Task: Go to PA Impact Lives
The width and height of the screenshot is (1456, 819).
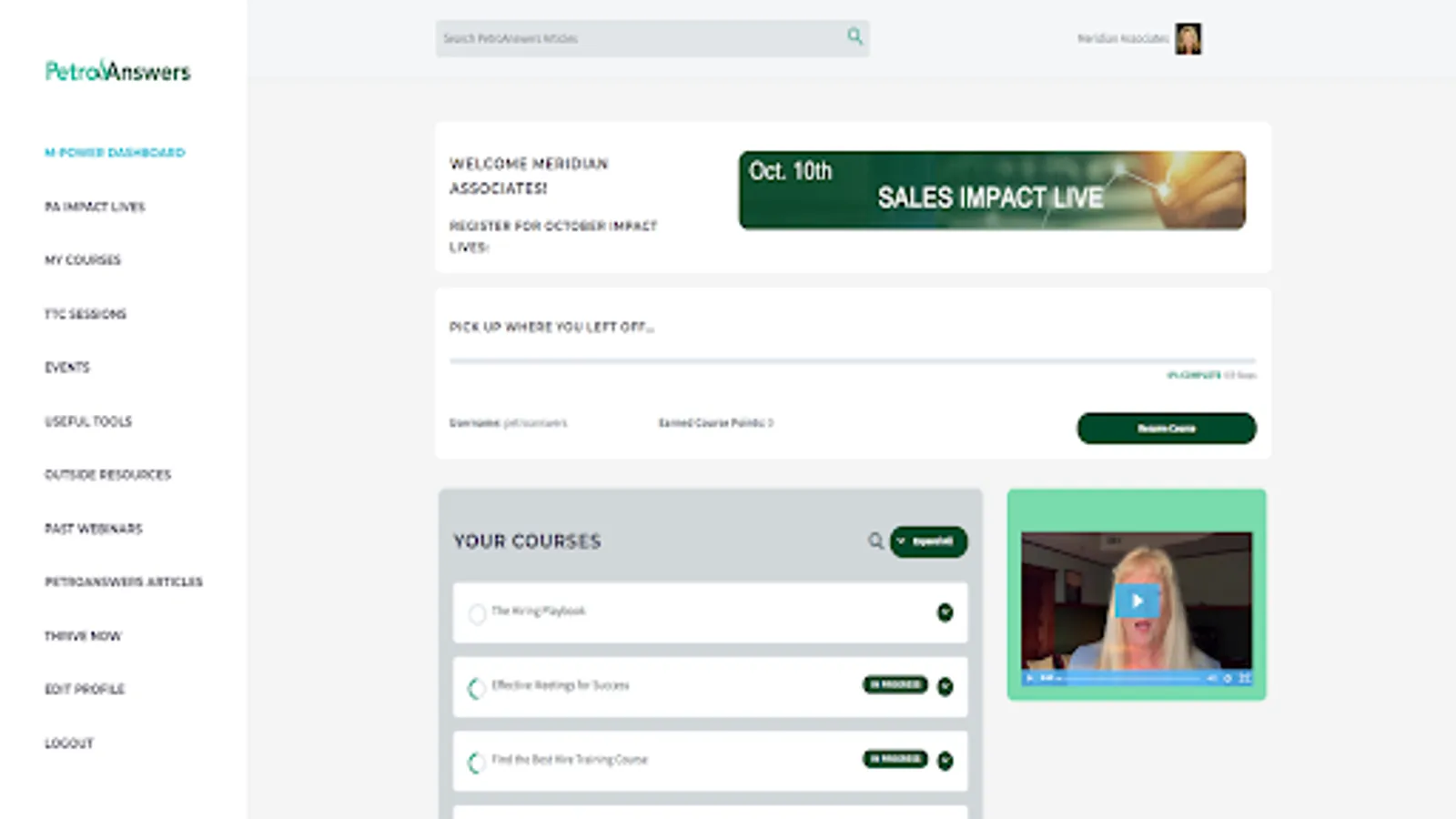Action: coord(95,207)
